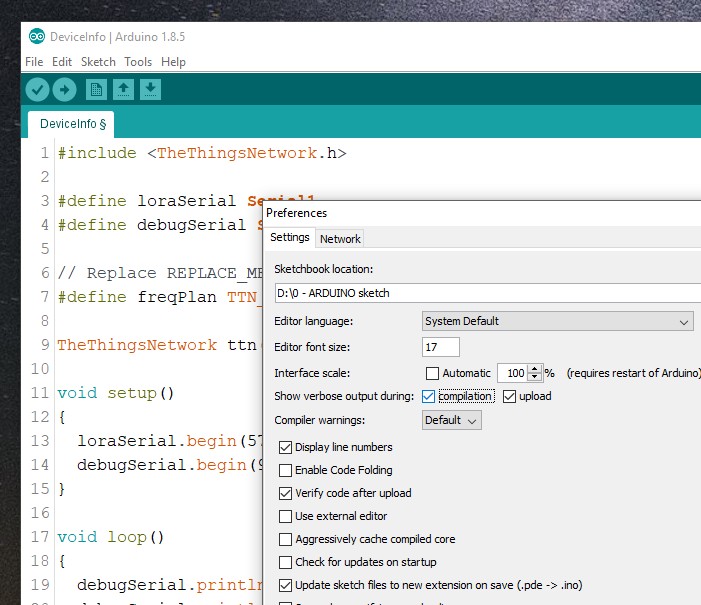Click the Verify checkmark button
Image resolution: width=701 pixels, height=605 pixels.
coord(37,89)
